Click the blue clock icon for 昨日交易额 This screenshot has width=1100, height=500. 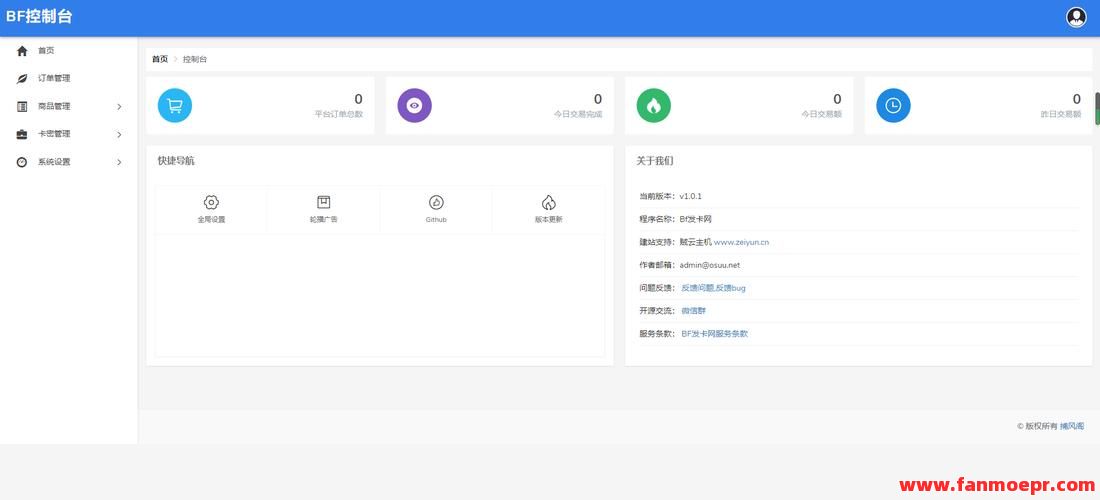coord(893,106)
